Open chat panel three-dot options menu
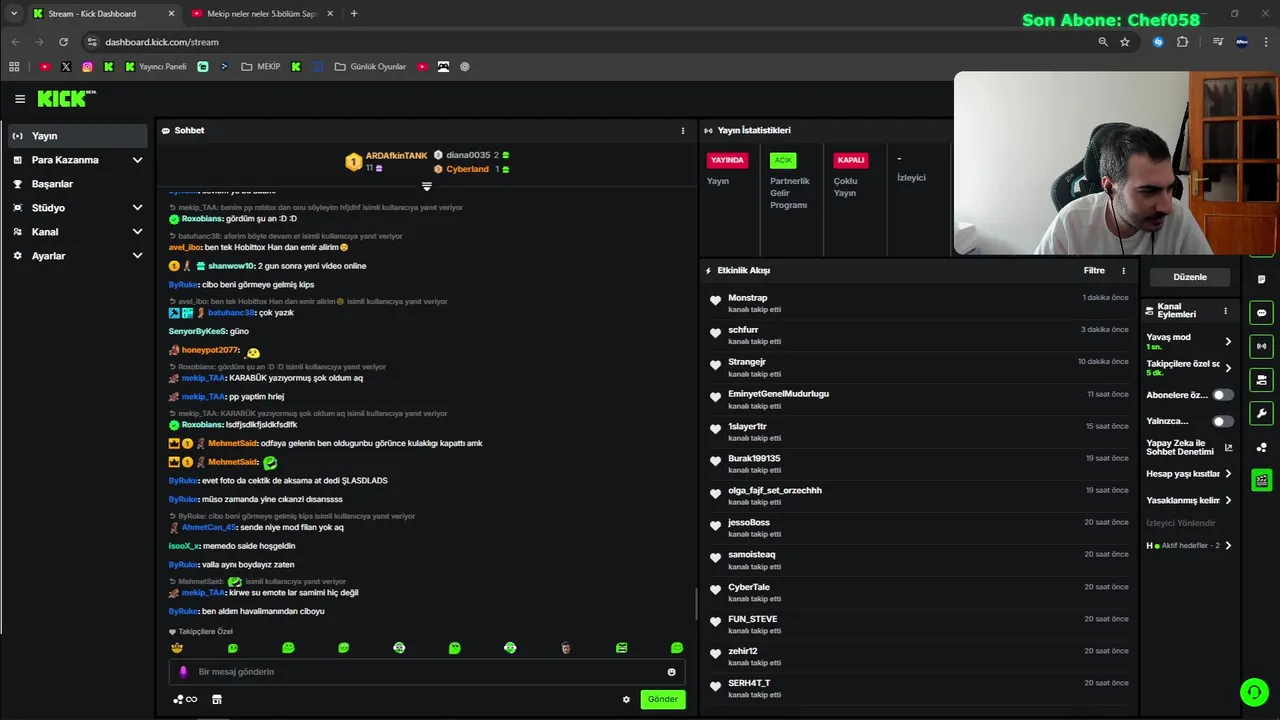The width and height of the screenshot is (1280, 720). [x=683, y=130]
